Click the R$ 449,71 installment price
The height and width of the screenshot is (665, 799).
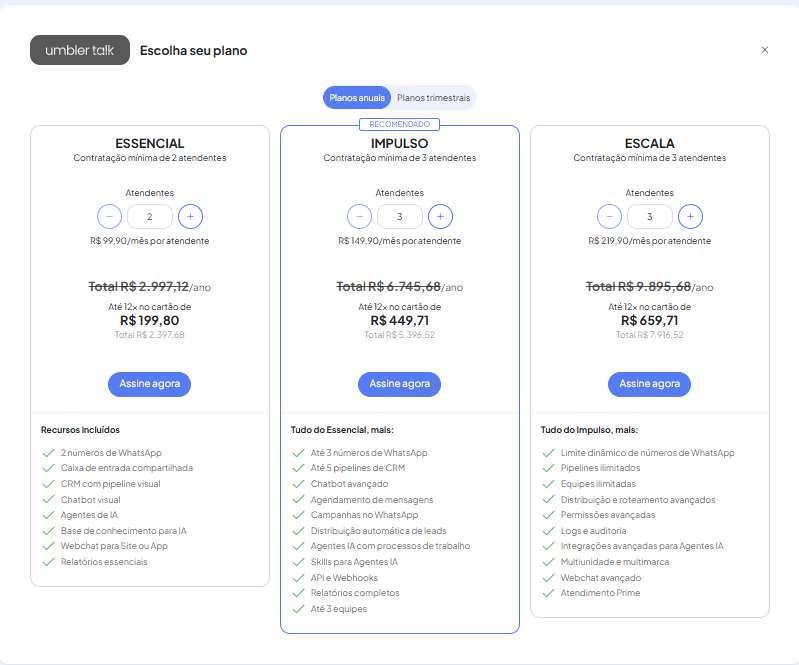[400, 321]
